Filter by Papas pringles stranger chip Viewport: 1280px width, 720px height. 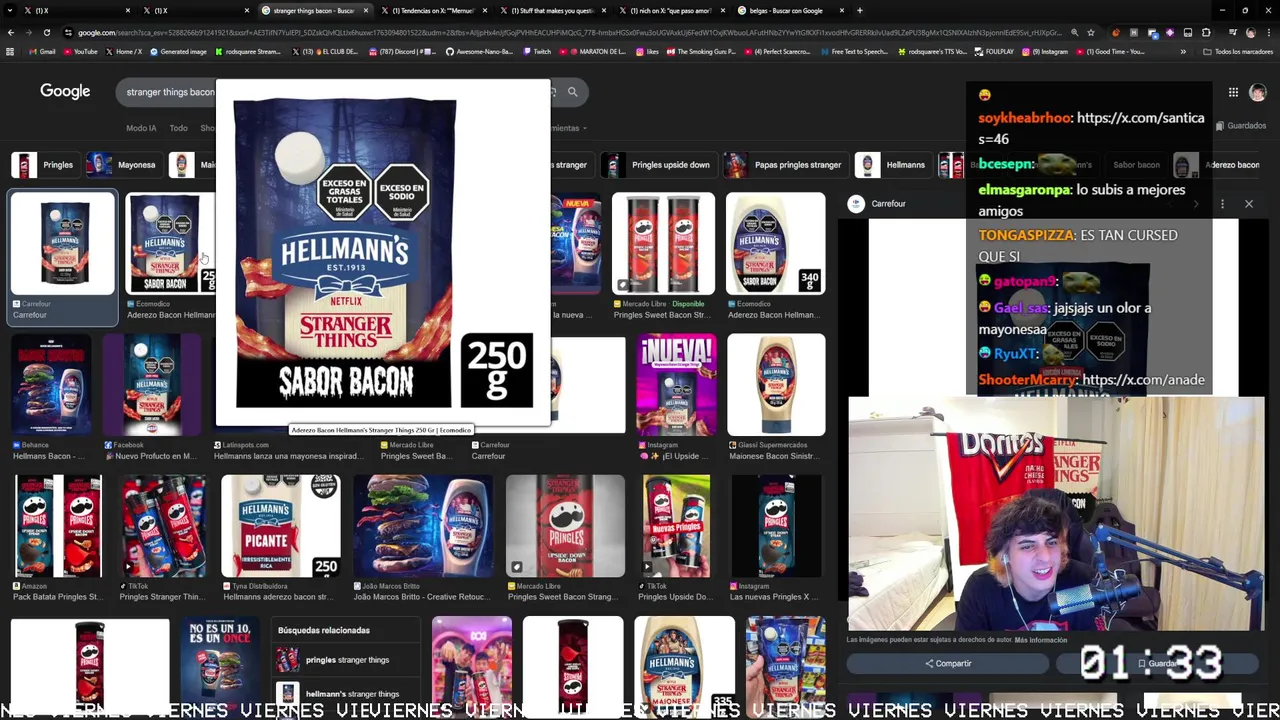pyautogui.click(x=784, y=165)
